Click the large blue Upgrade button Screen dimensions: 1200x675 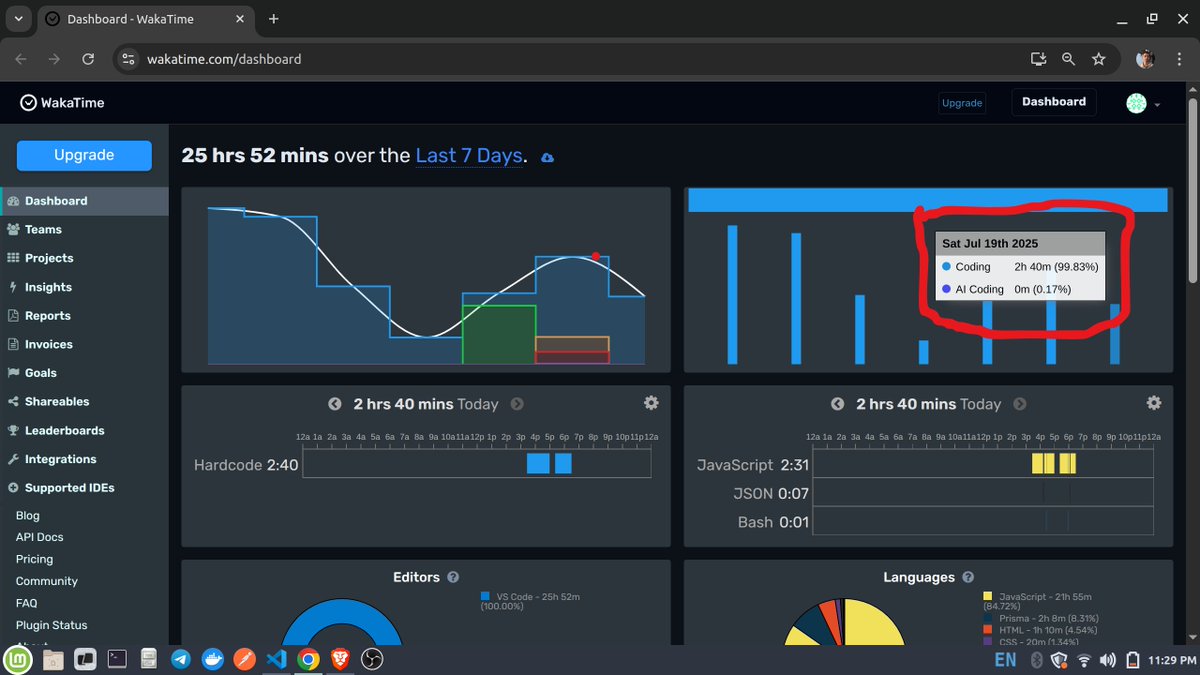84,155
